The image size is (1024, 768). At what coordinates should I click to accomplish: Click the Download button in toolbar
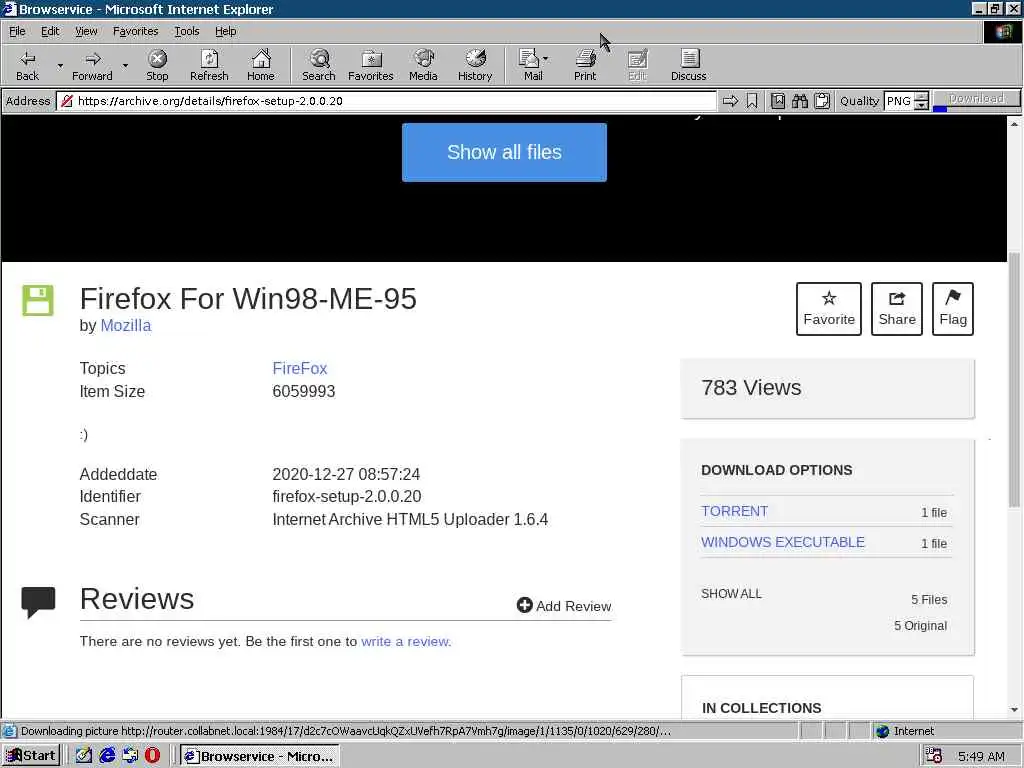pos(976,98)
